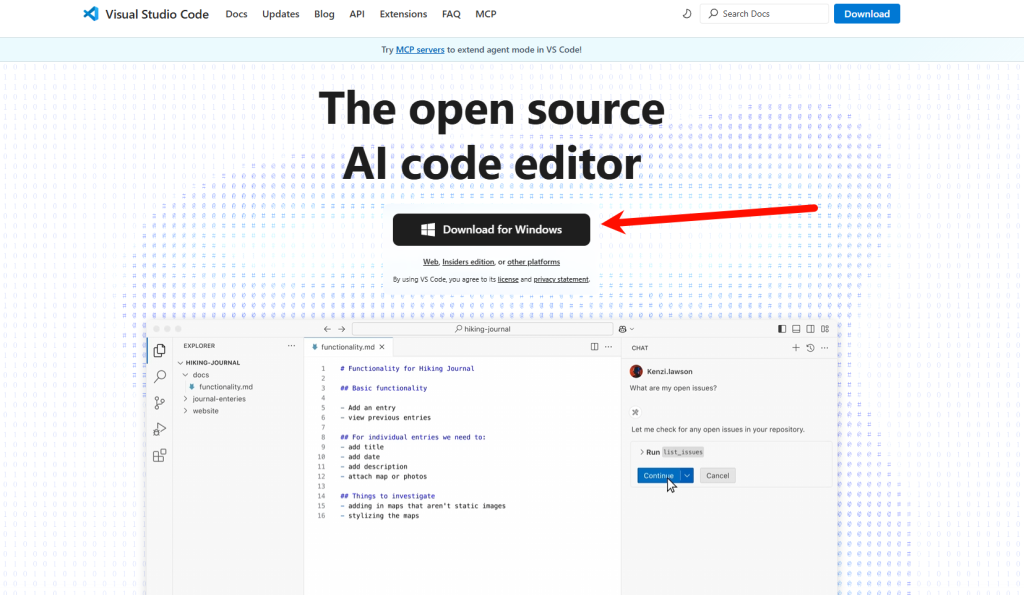Screen dimensions: 1024x595
Task: Toggle bottom panel layout icon
Action: pos(796,329)
